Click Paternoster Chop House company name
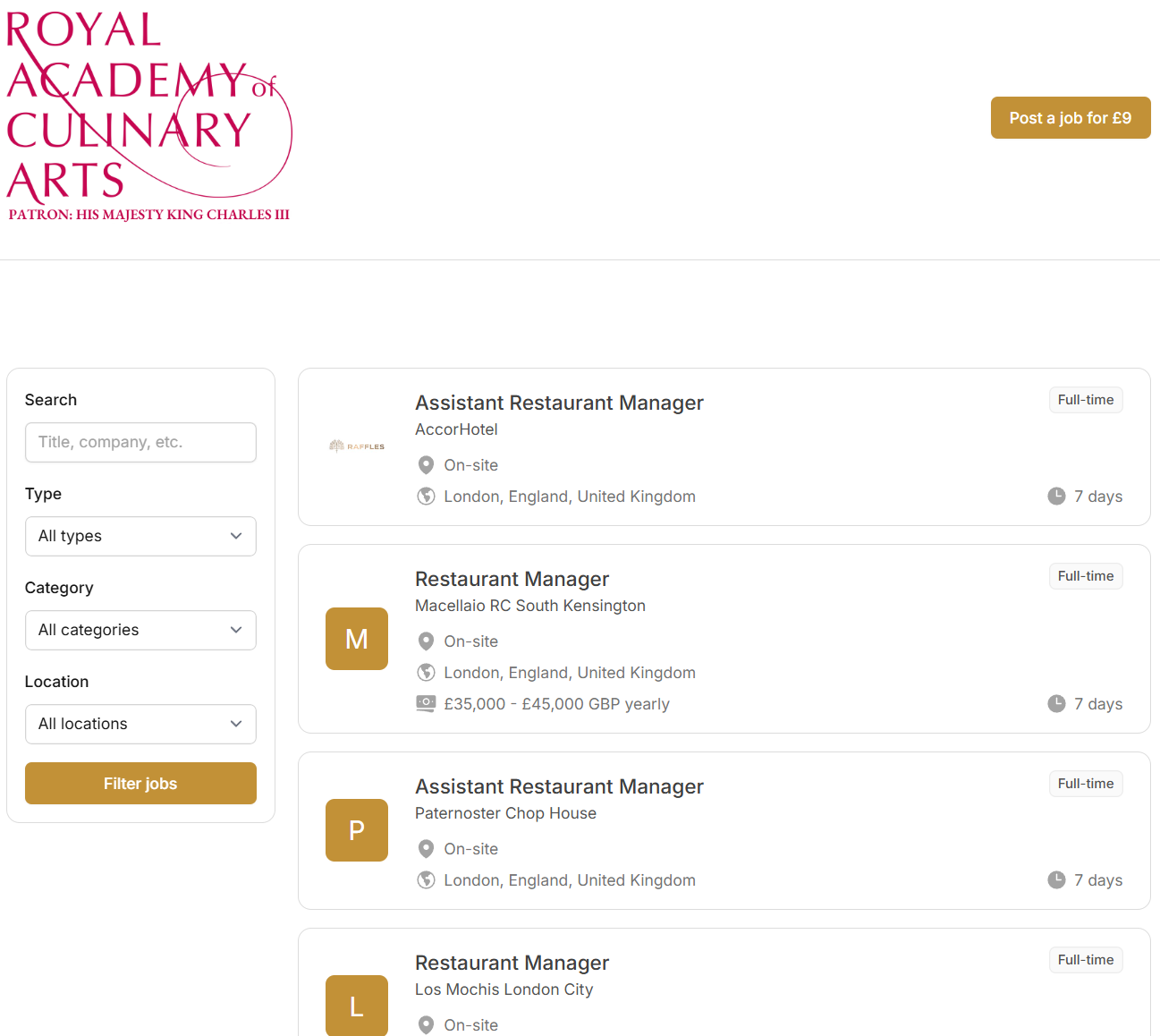1160x1036 pixels. [505, 813]
